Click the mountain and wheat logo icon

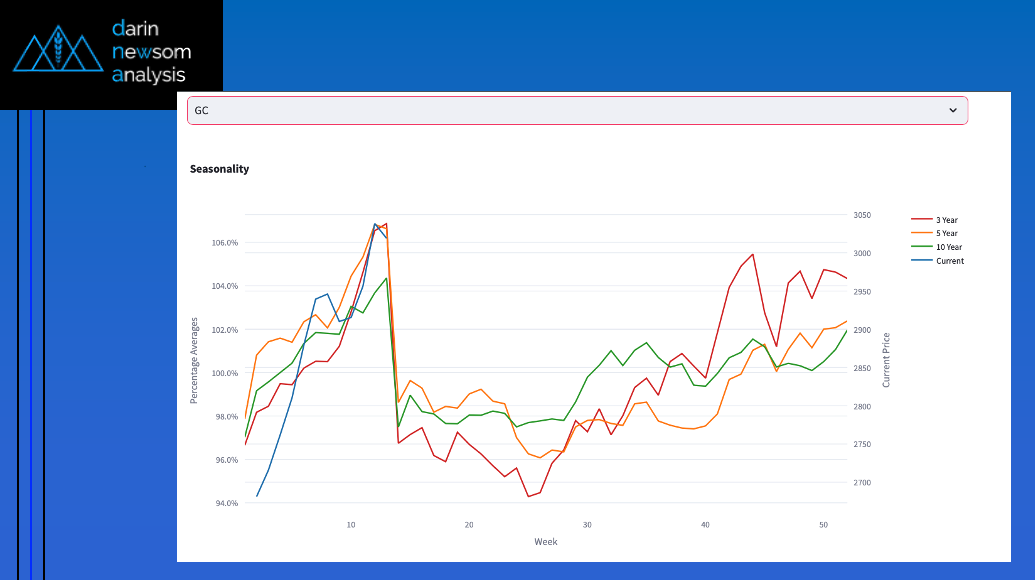pyautogui.click(x=58, y=51)
